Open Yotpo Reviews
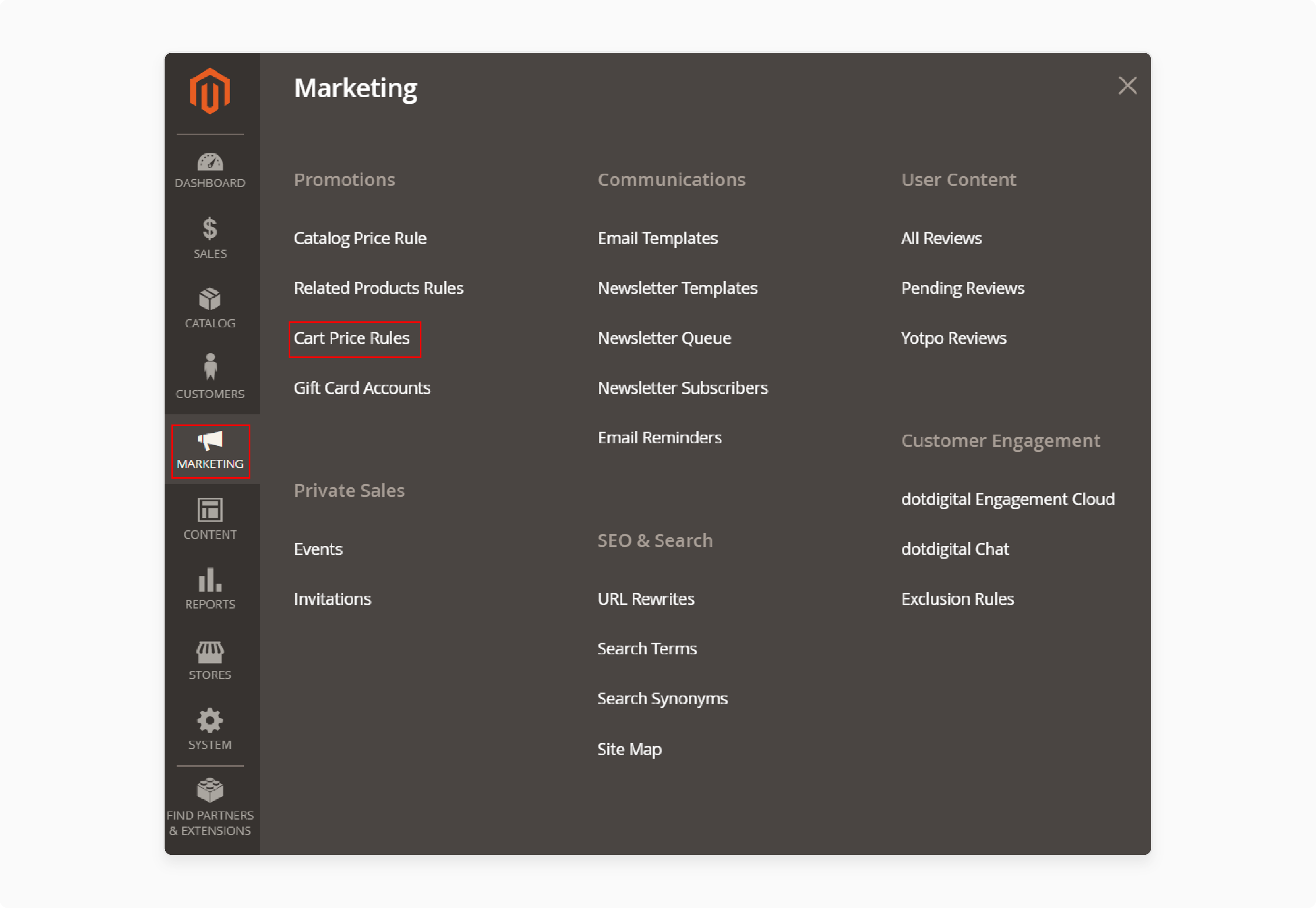 point(954,338)
